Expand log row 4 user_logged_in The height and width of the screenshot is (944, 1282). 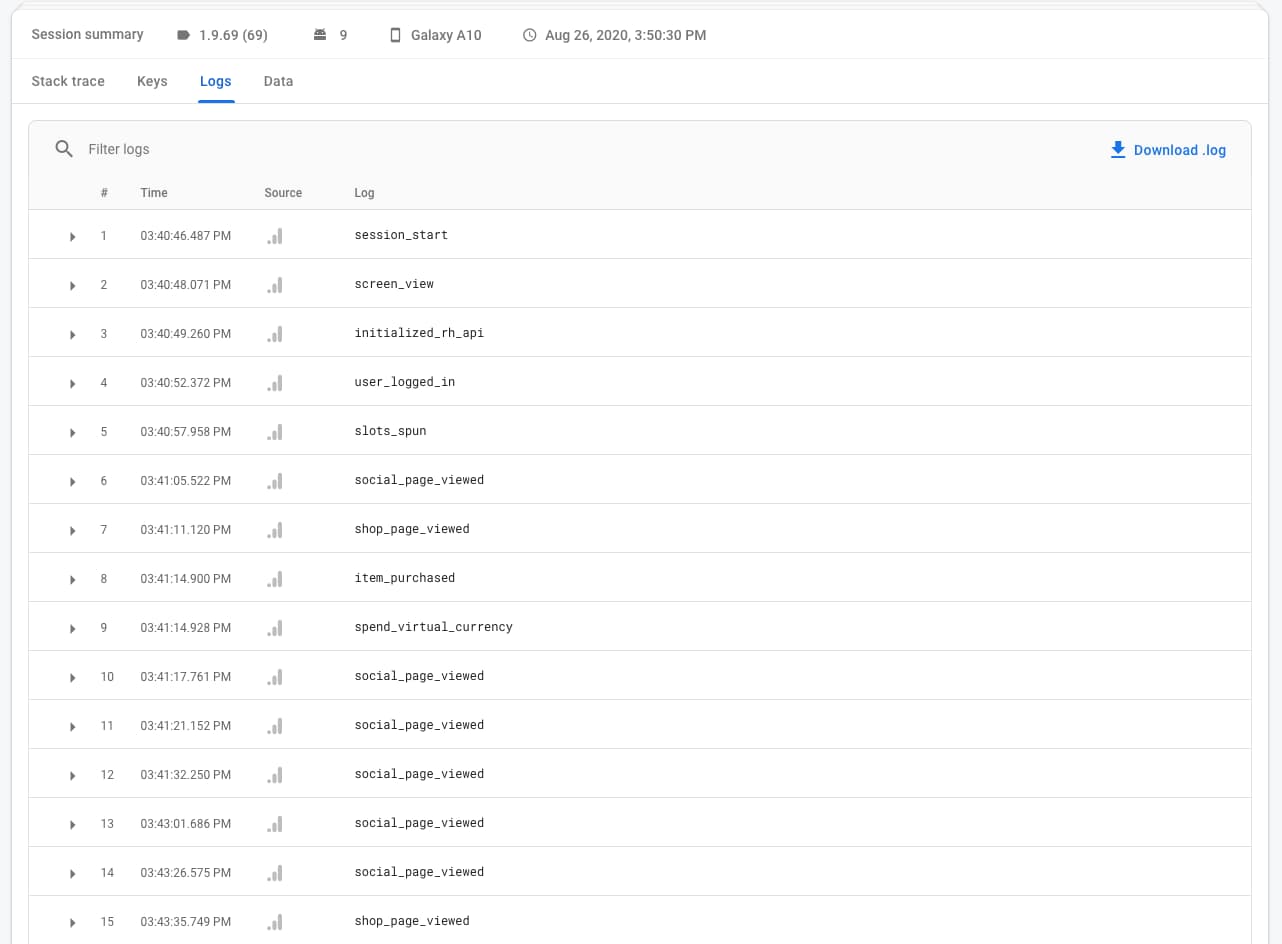pyautogui.click(x=72, y=384)
